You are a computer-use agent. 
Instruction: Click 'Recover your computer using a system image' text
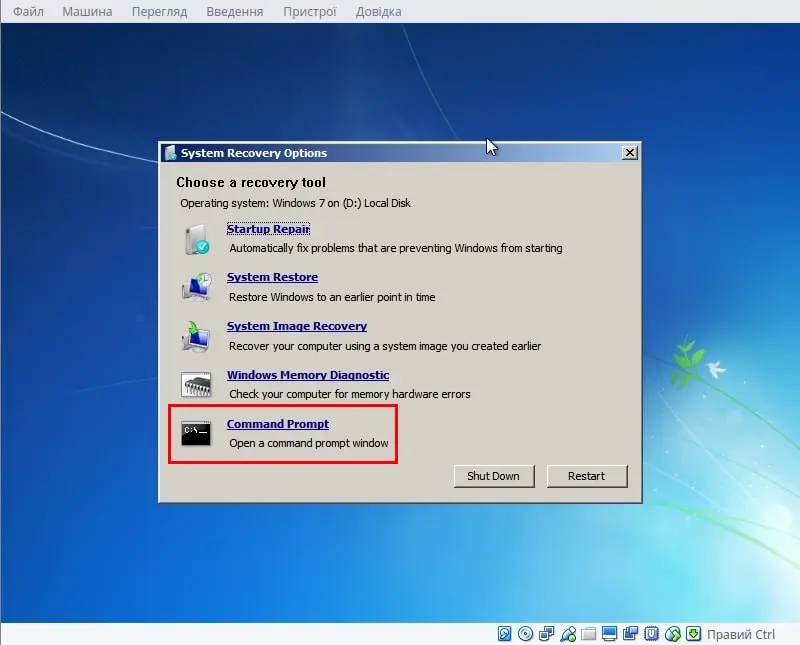(x=385, y=346)
